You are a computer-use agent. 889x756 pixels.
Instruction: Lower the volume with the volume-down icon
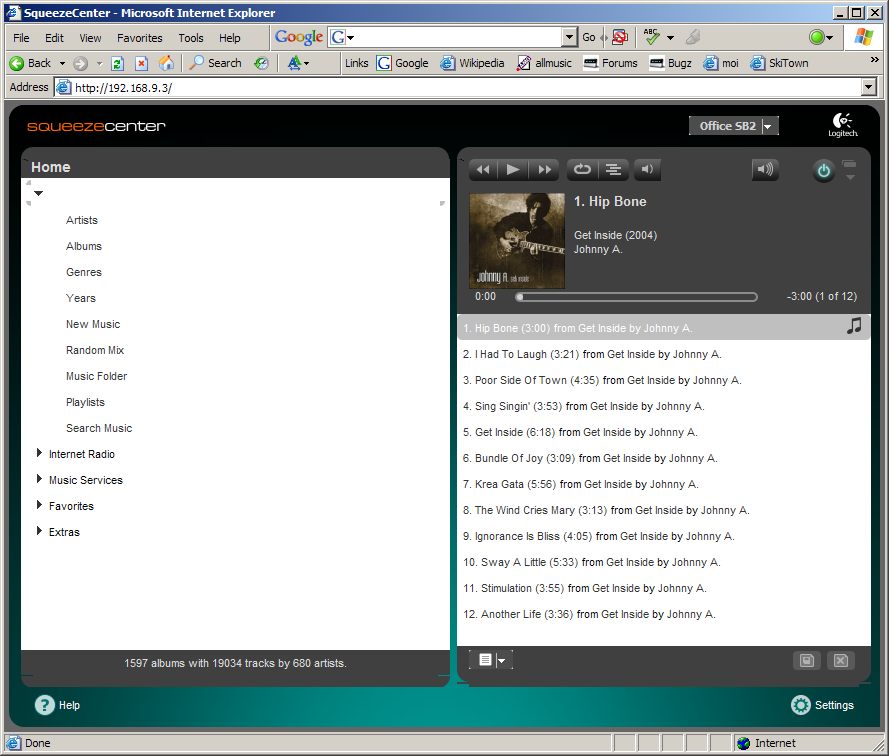click(x=646, y=170)
